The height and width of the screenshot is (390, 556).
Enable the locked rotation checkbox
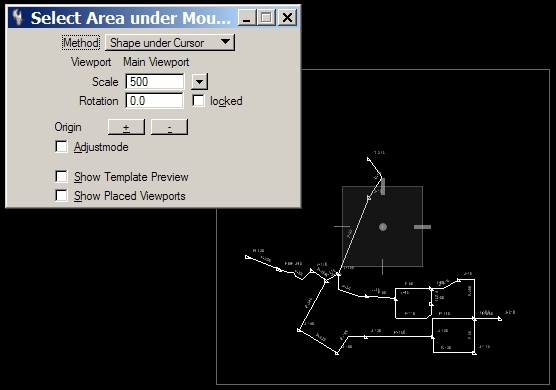pyautogui.click(x=198, y=101)
